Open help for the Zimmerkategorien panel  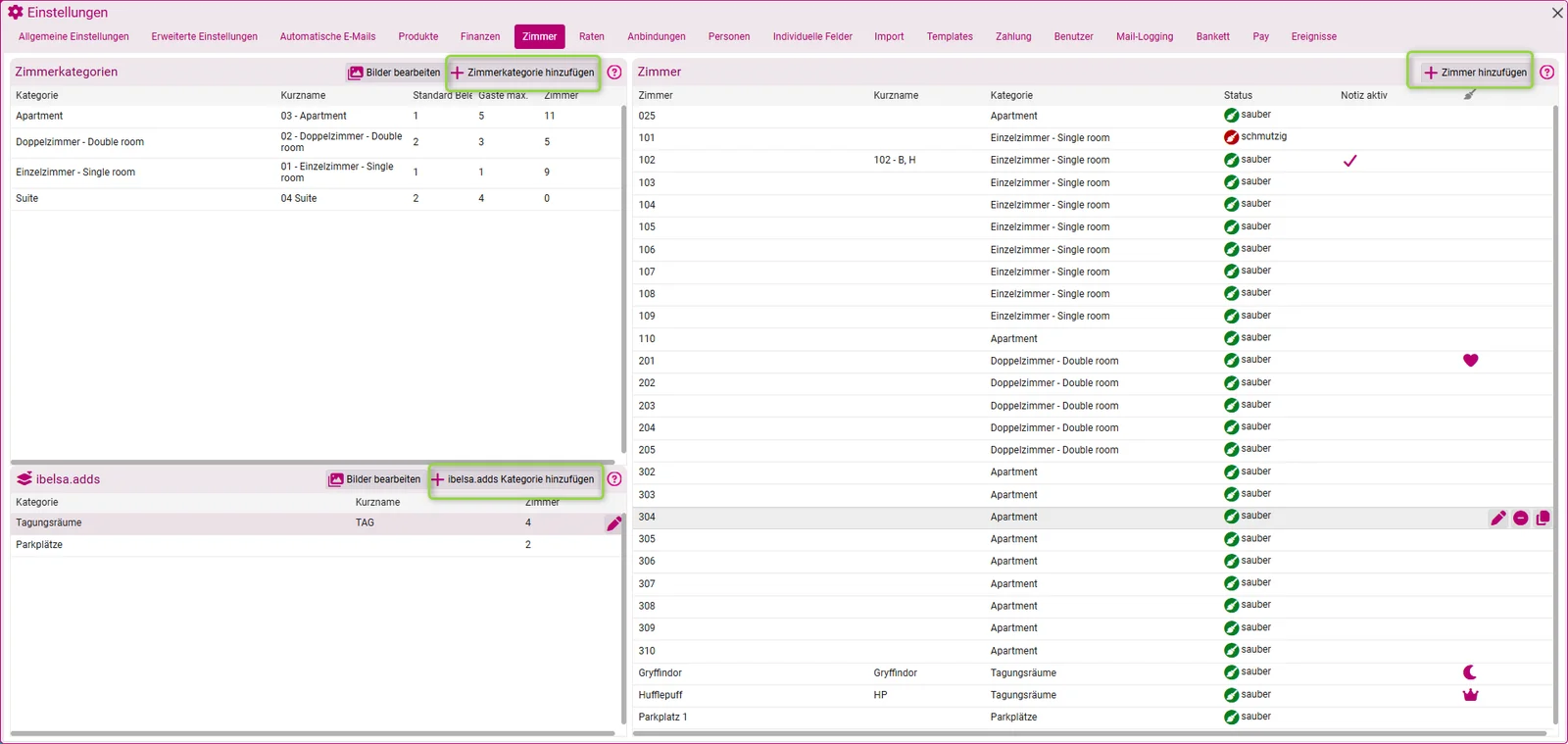pos(614,73)
